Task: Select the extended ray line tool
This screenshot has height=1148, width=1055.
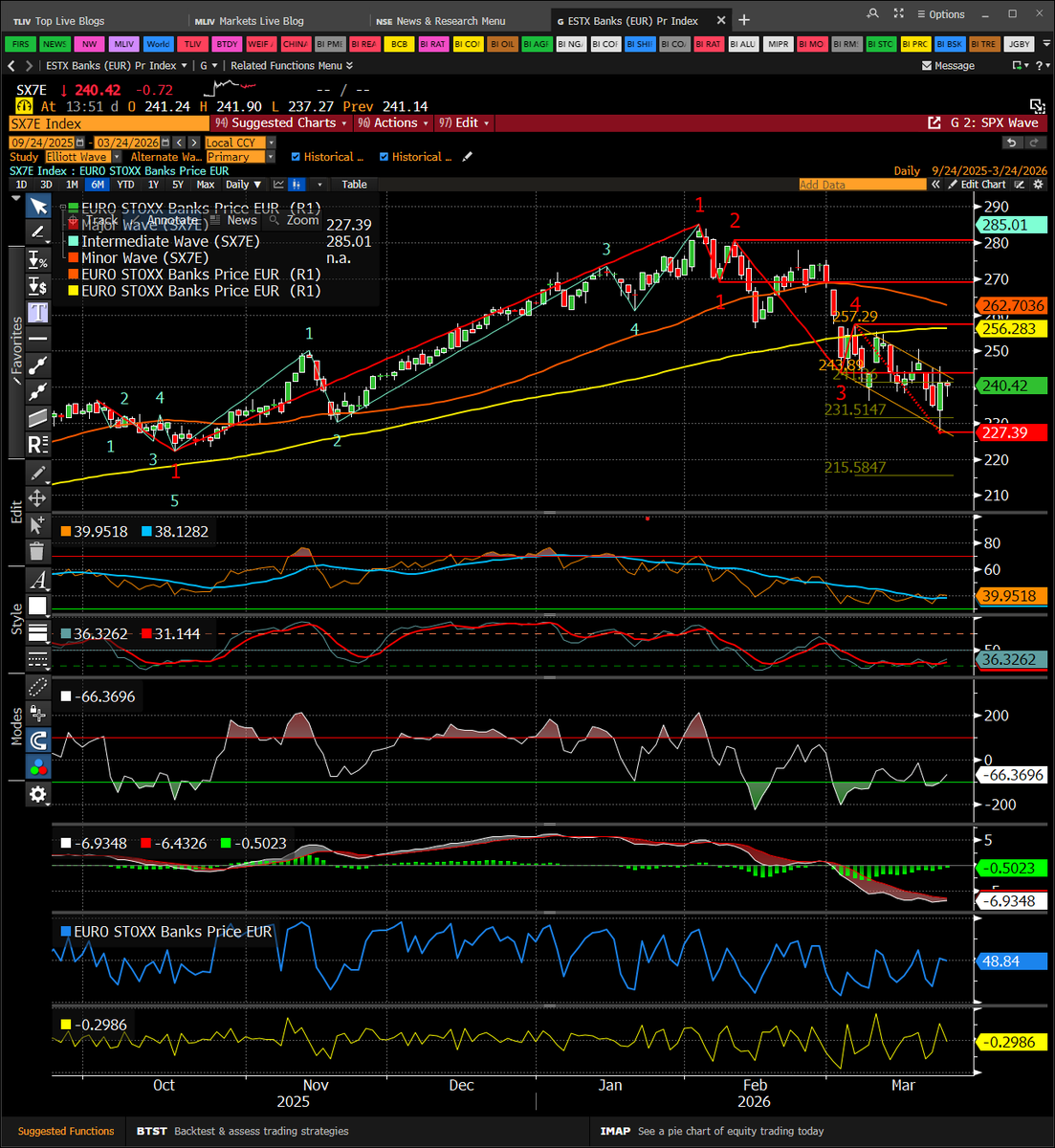Action: point(37,391)
